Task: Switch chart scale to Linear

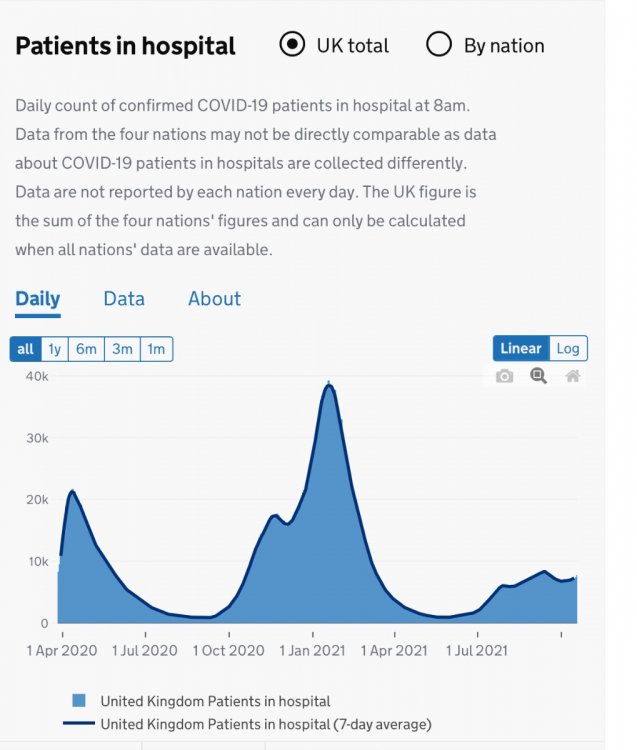Action: pyautogui.click(x=521, y=348)
